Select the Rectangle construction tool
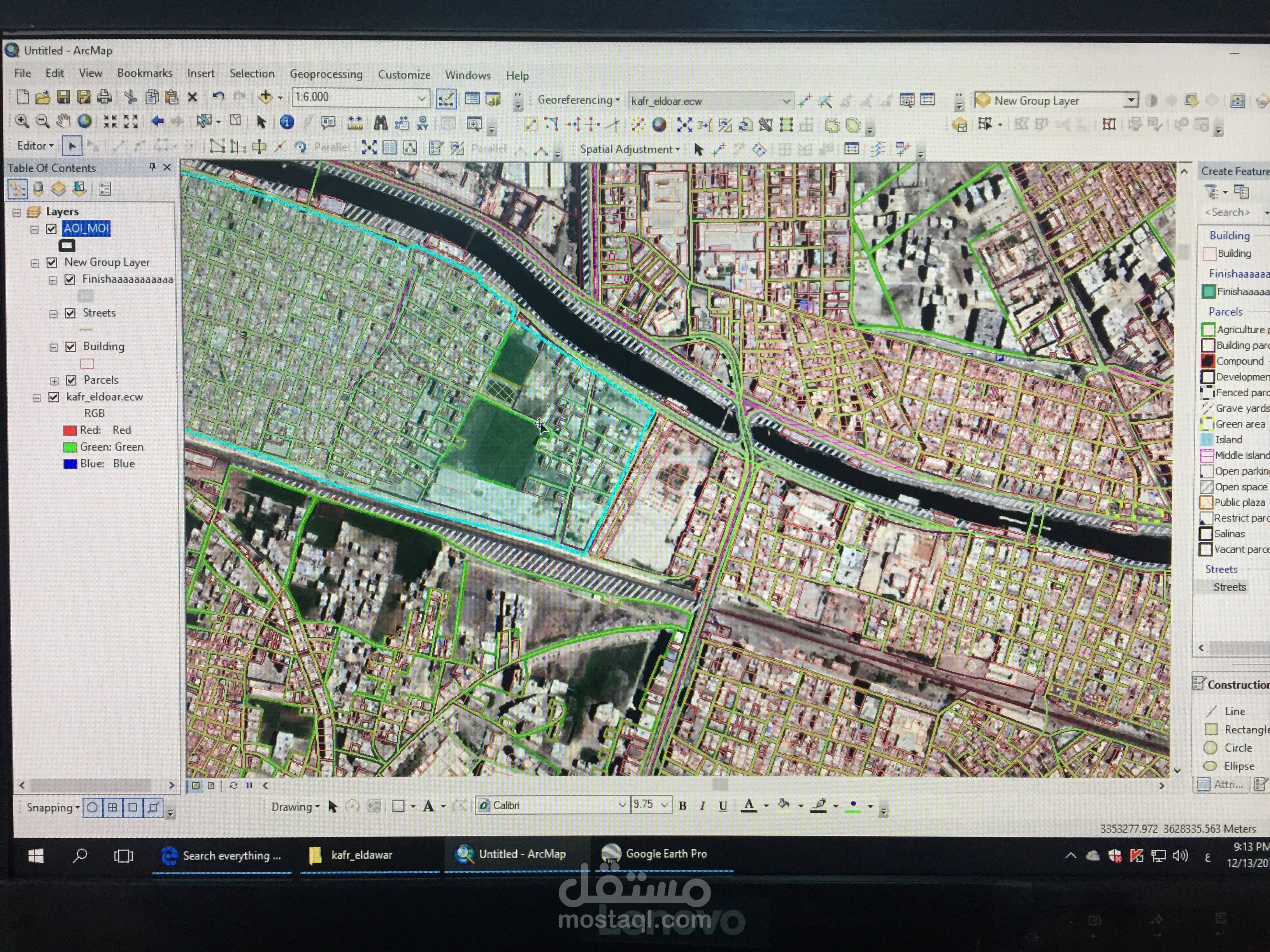 click(x=1237, y=729)
